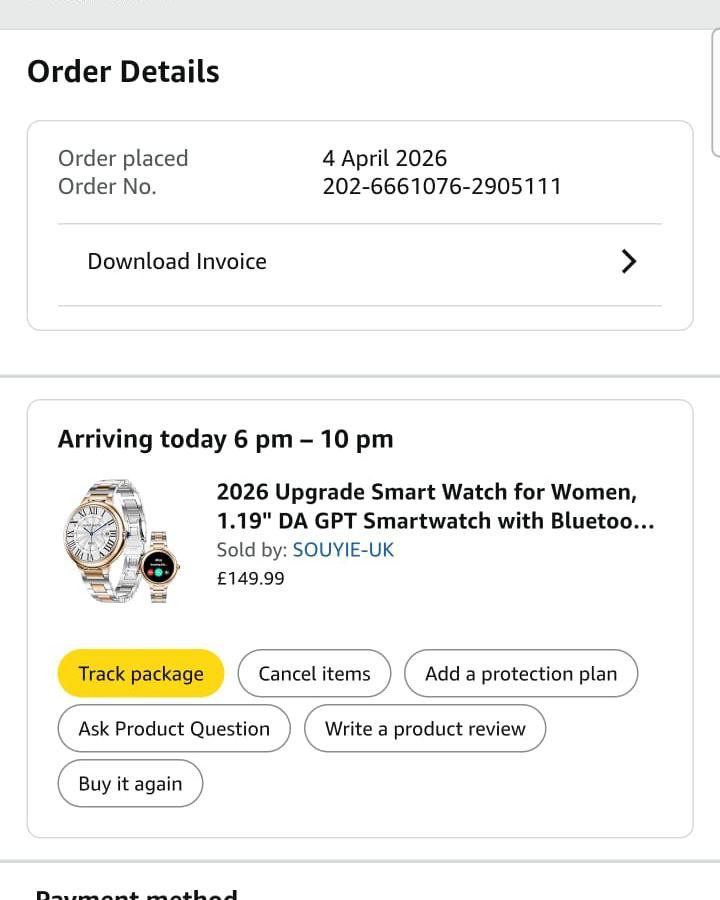This screenshot has width=720, height=900.
Task: Click the Track package button
Action: (x=141, y=673)
